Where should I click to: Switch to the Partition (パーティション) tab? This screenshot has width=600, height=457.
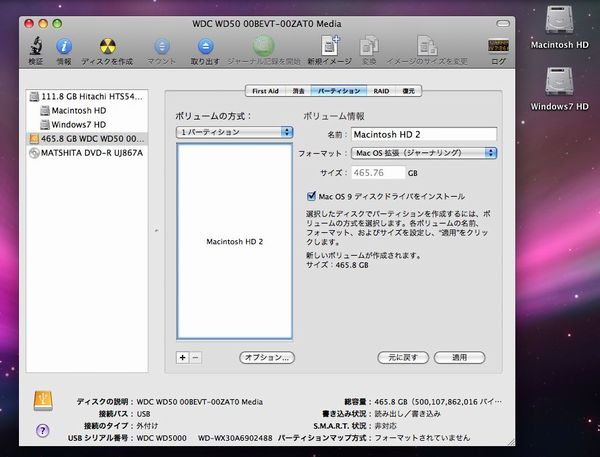[339, 91]
